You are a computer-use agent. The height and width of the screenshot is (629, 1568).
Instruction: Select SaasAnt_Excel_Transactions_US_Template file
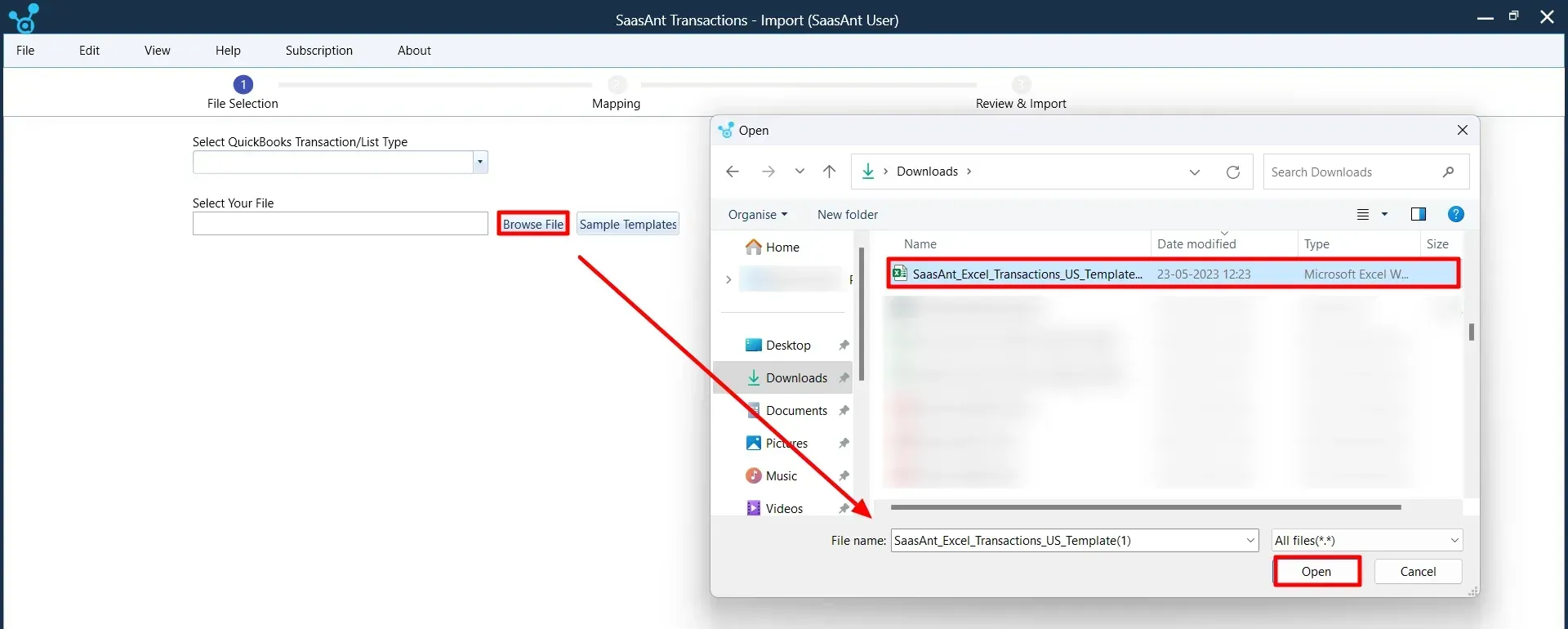1174,274
